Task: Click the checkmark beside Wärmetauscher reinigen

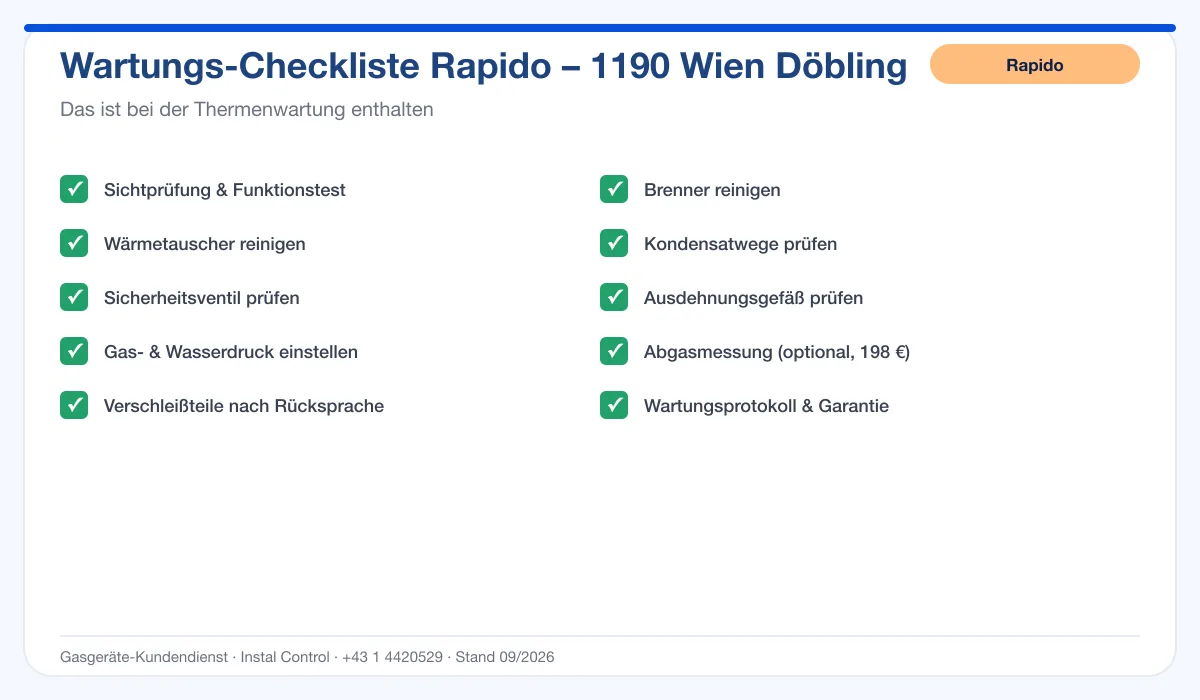Action: [x=74, y=243]
